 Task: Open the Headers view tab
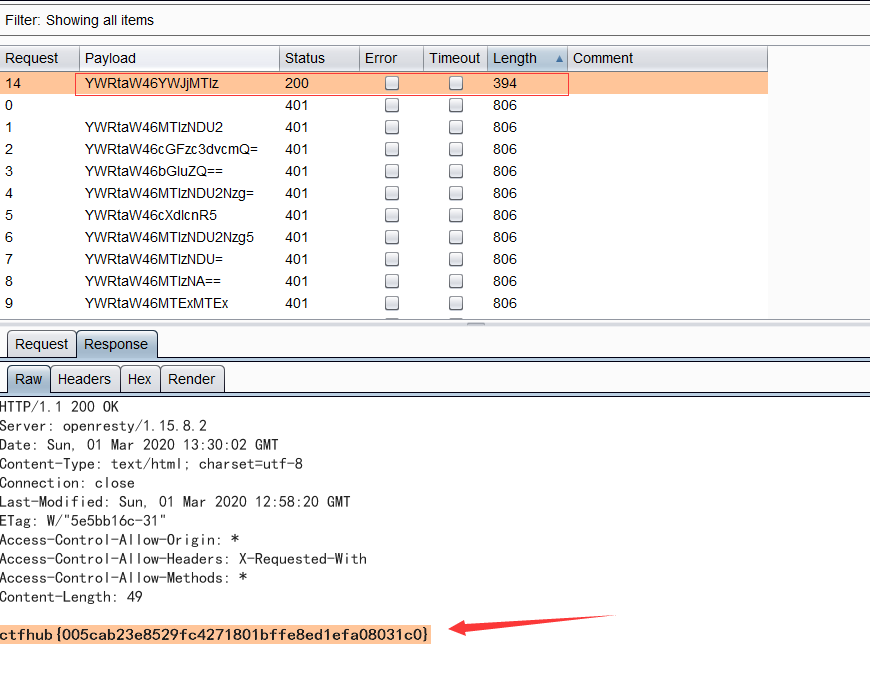pyautogui.click(x=84, y=379)
